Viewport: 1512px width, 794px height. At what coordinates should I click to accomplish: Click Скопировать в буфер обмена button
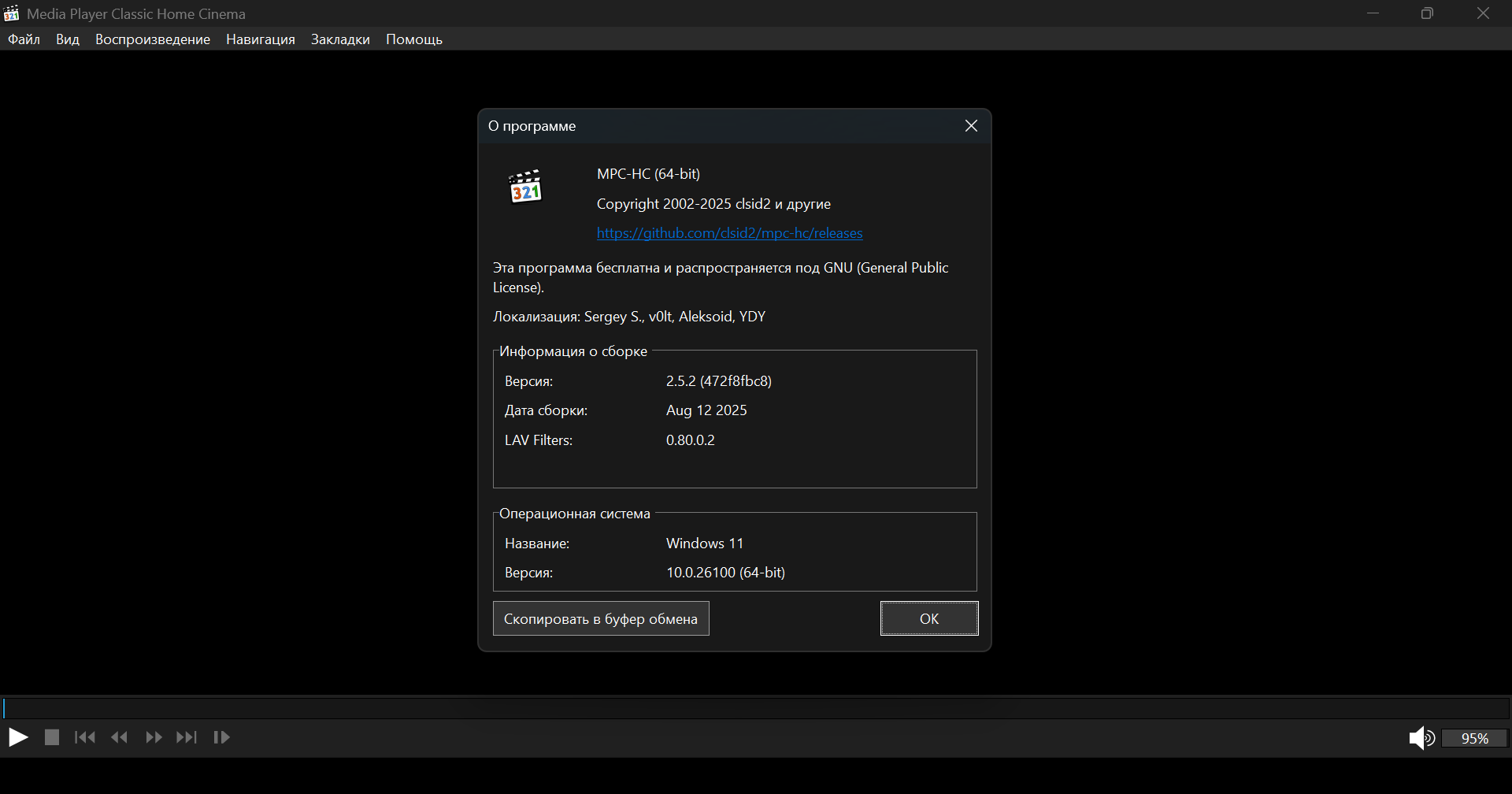601,618
